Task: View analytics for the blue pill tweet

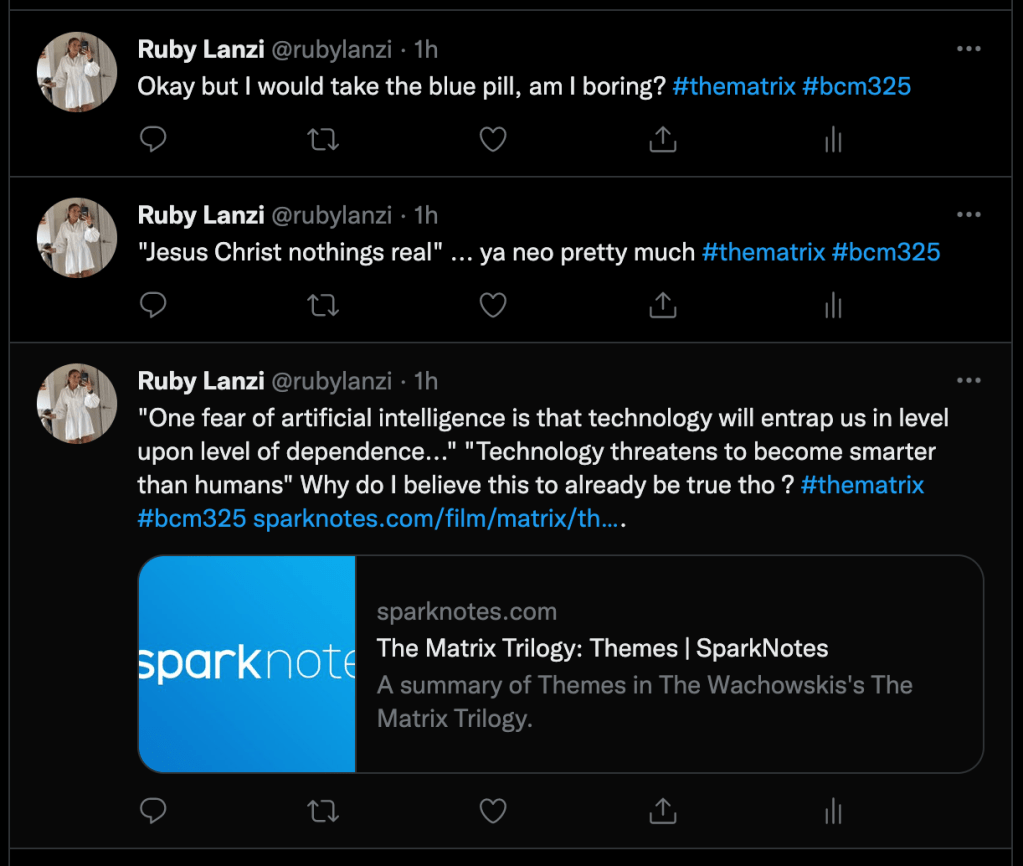Action: coord(832,140)
